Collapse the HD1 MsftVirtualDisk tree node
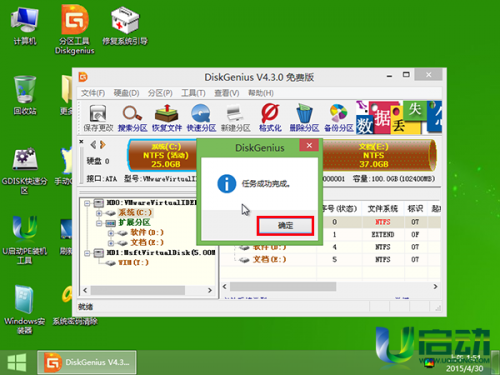 click(x=87, y=253)
